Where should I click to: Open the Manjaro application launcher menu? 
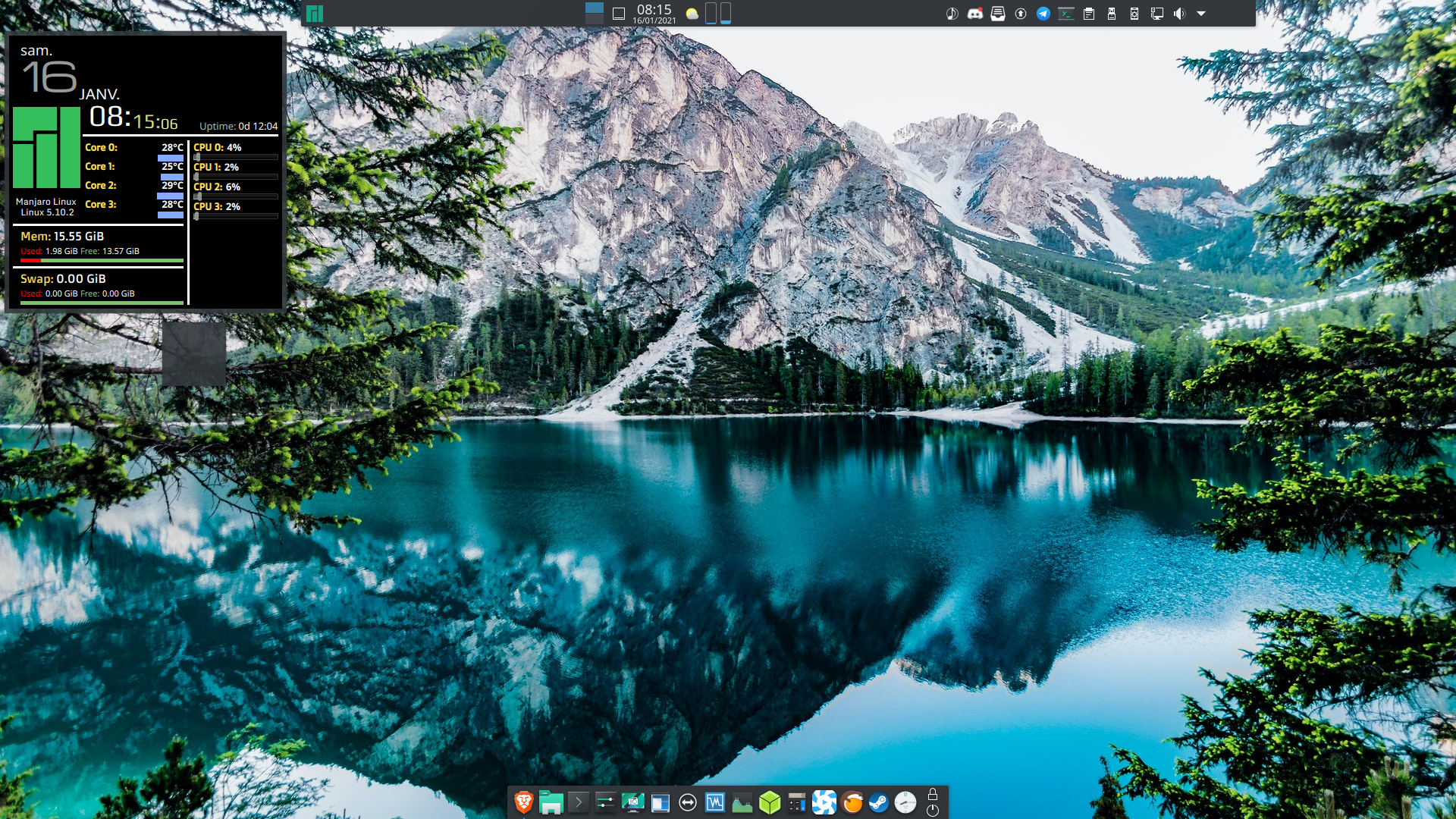click(315, 14)
